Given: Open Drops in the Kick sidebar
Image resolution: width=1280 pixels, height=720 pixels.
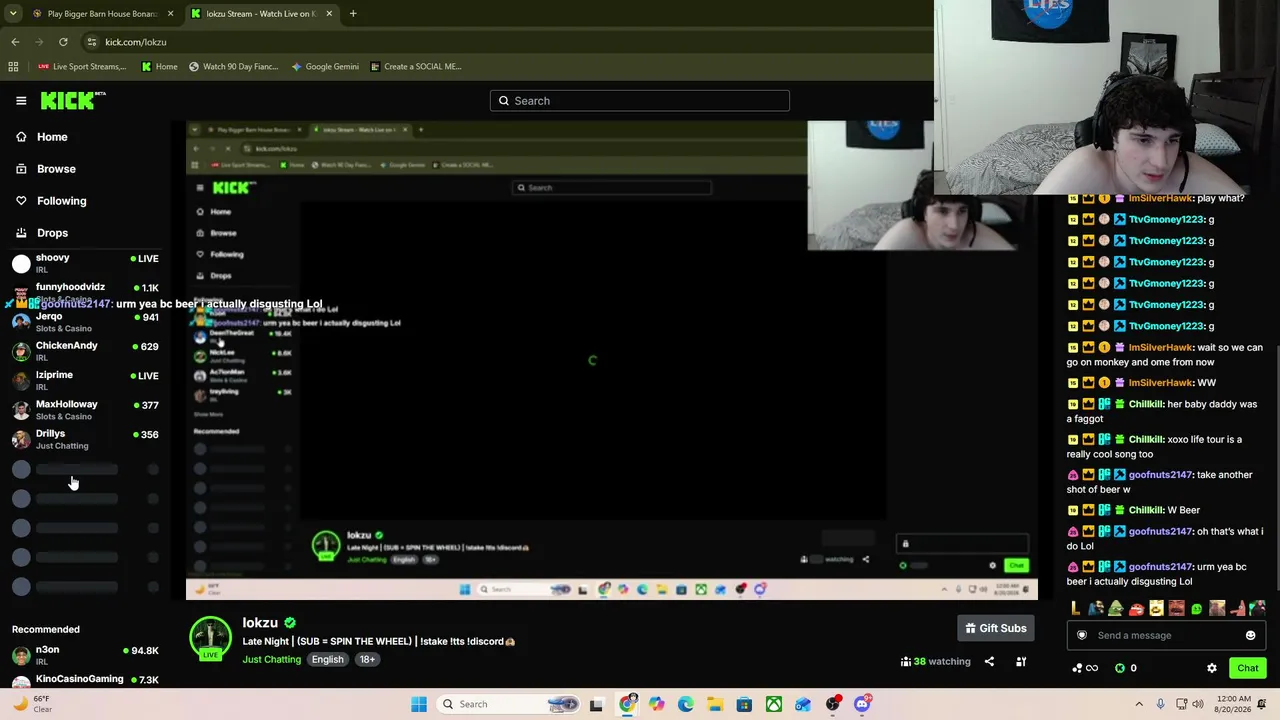Looking at the screenshot, I should 52,233.
